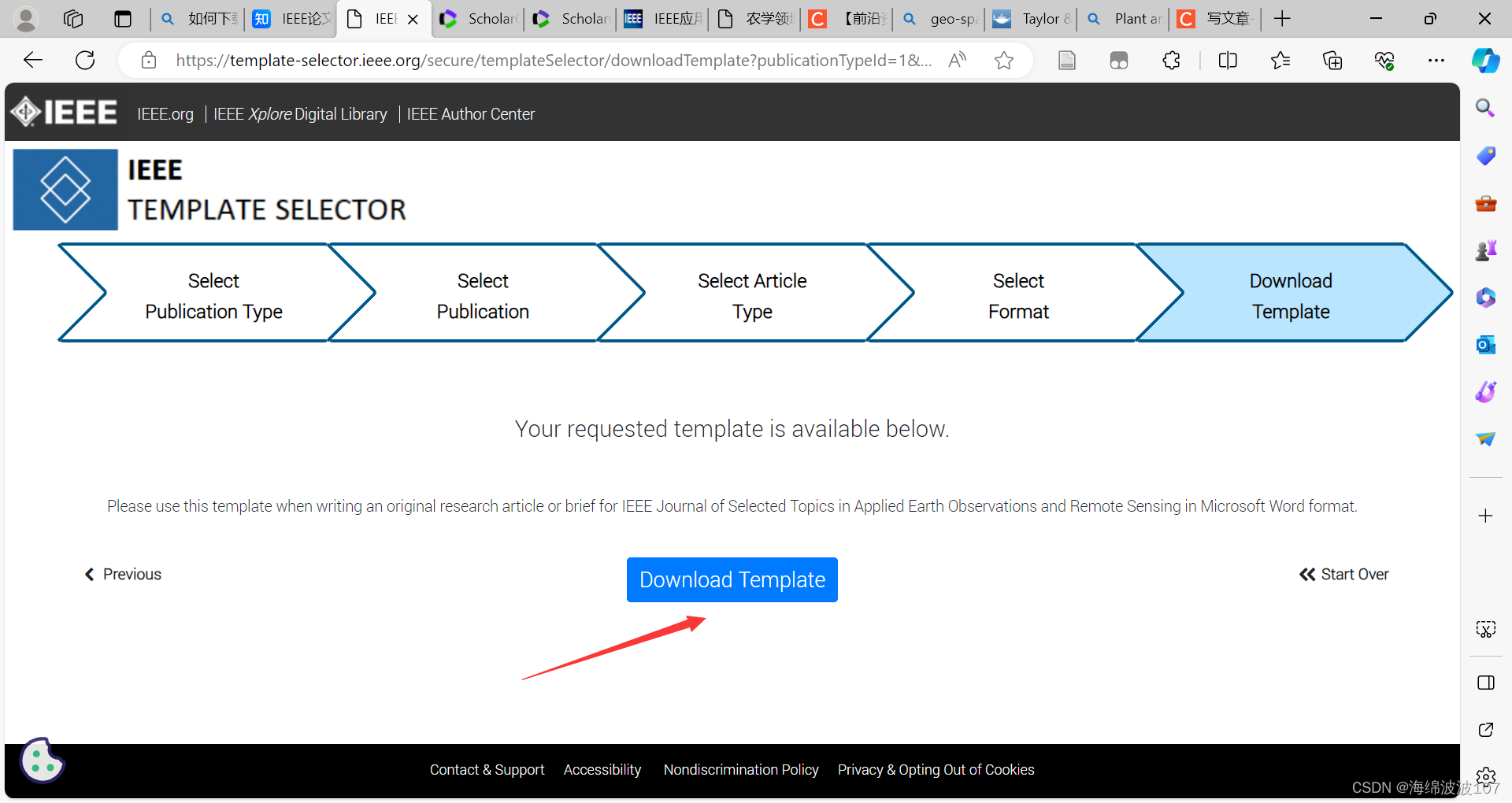Click the address bar URL field
The image size is (1512, 803).
[x=553, y=60]
